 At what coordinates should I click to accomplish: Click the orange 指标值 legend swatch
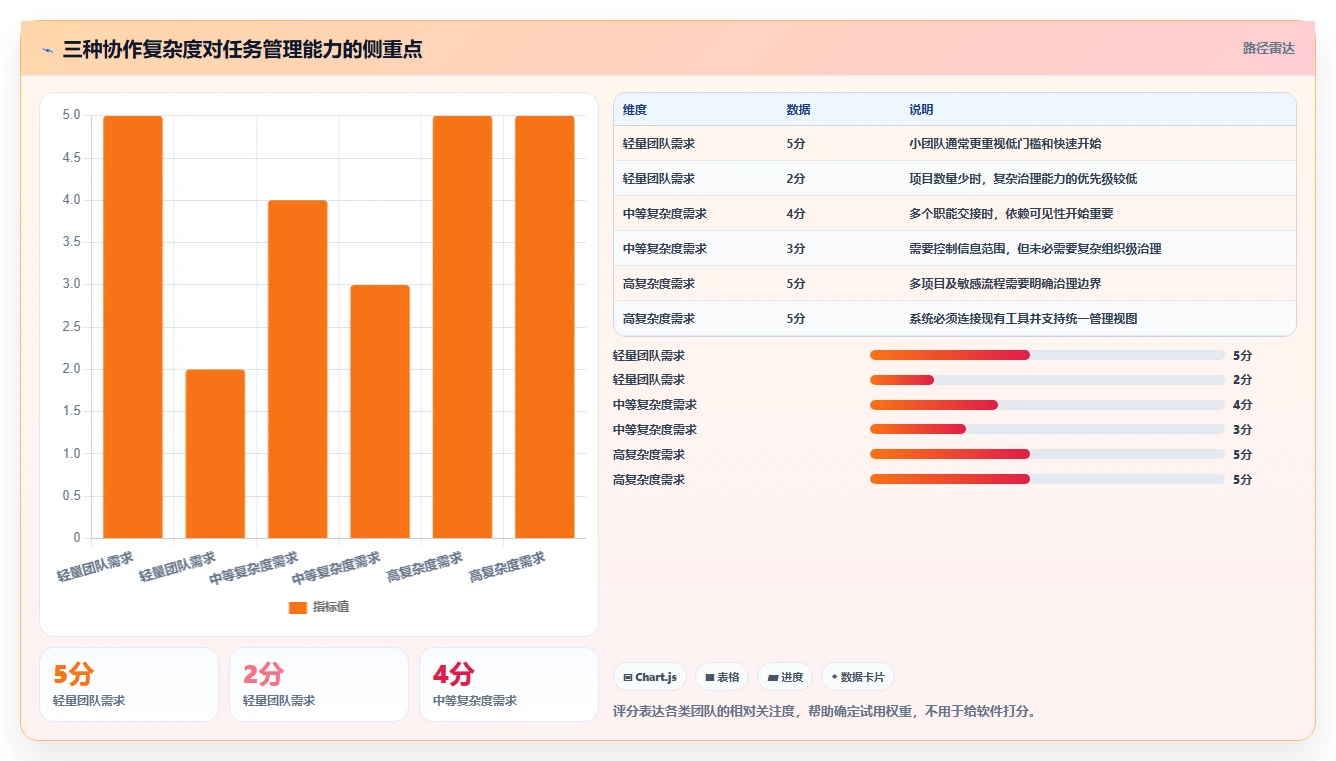click(x=298, y=607)
